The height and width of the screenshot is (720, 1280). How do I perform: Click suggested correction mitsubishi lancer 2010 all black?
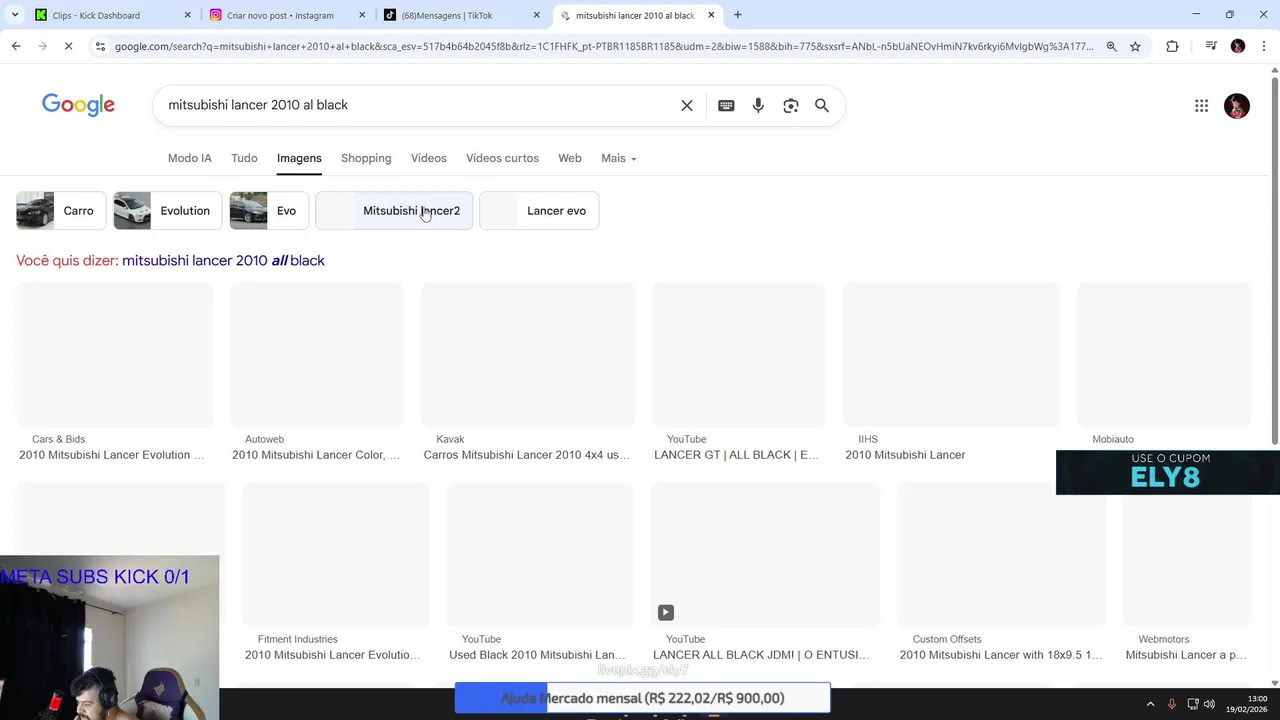[x=223, y=260]
